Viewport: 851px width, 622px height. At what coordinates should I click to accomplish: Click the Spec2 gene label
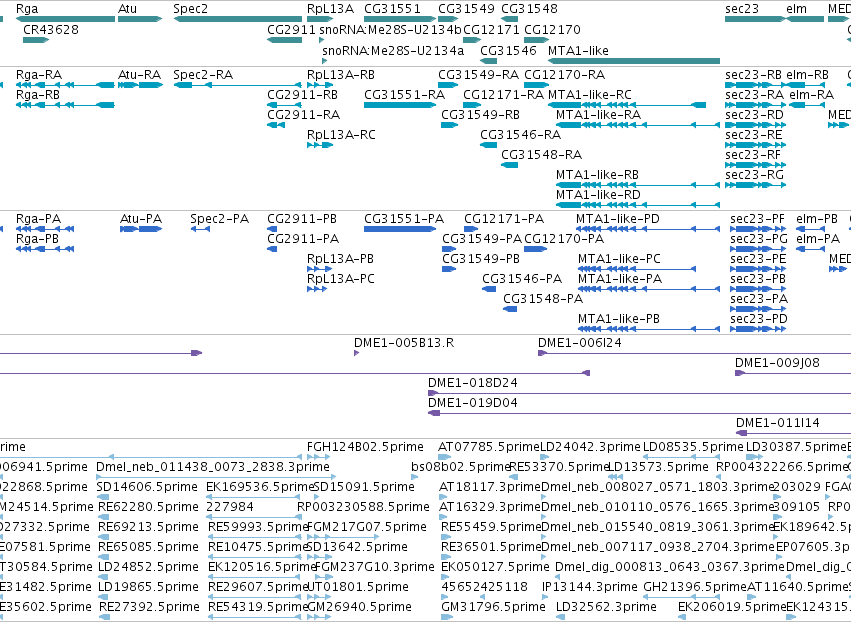(x=190, y=9)
